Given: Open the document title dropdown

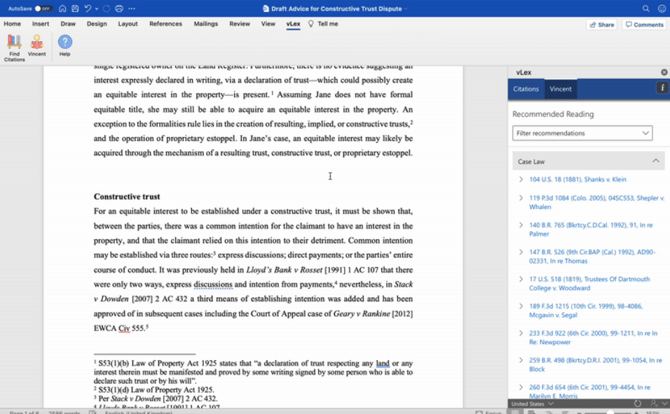Looking at the screenshot, I should click(406, 9).
